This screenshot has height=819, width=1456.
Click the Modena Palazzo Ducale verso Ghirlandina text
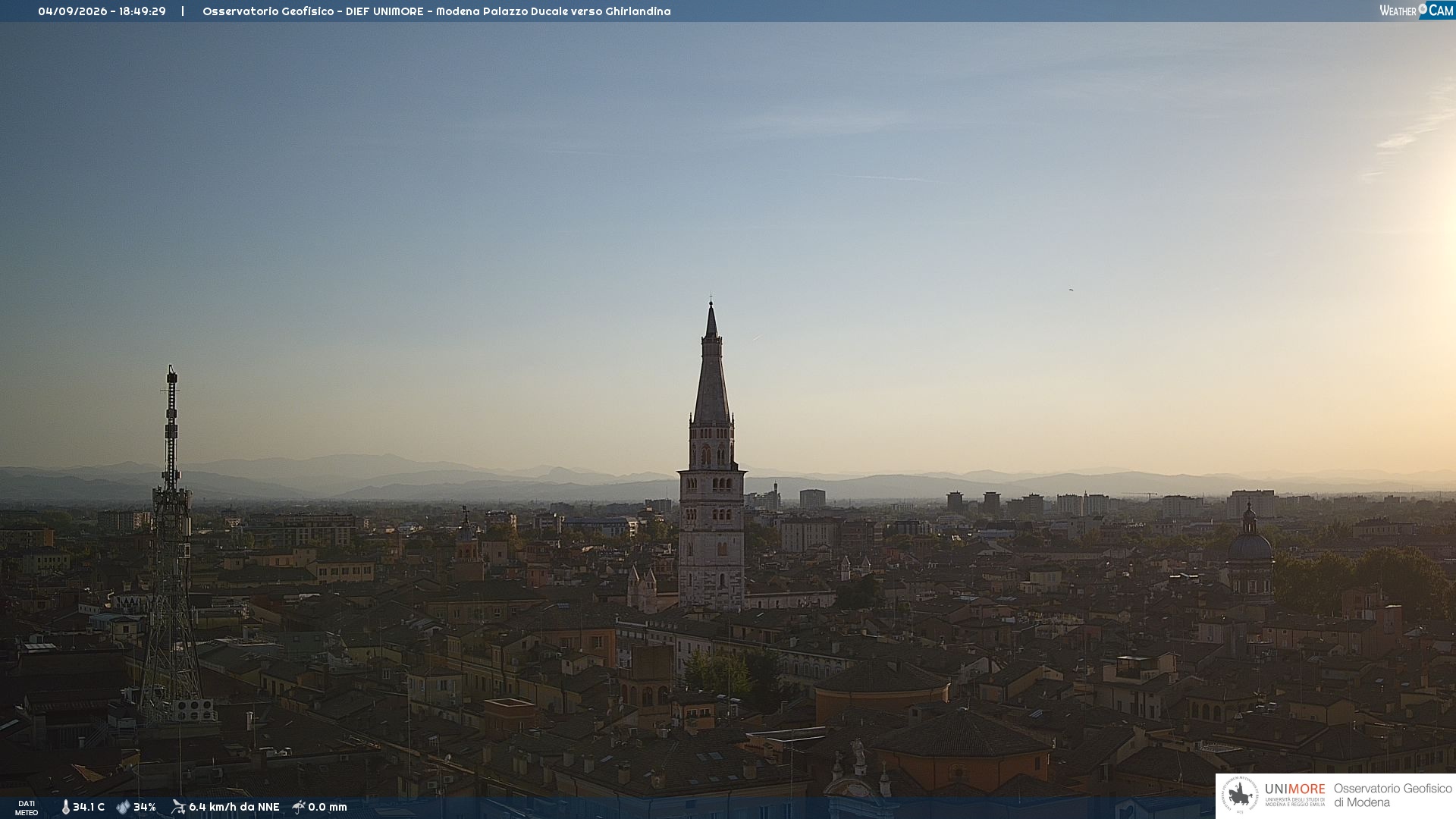554,11
